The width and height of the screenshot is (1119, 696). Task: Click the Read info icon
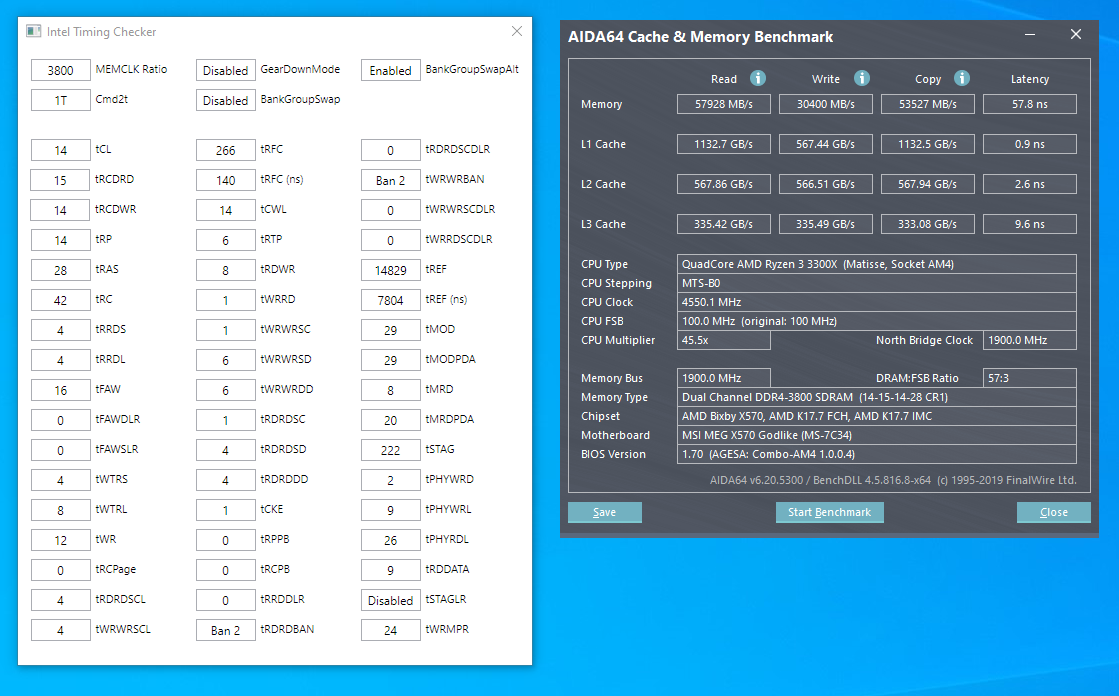(758, 78)
